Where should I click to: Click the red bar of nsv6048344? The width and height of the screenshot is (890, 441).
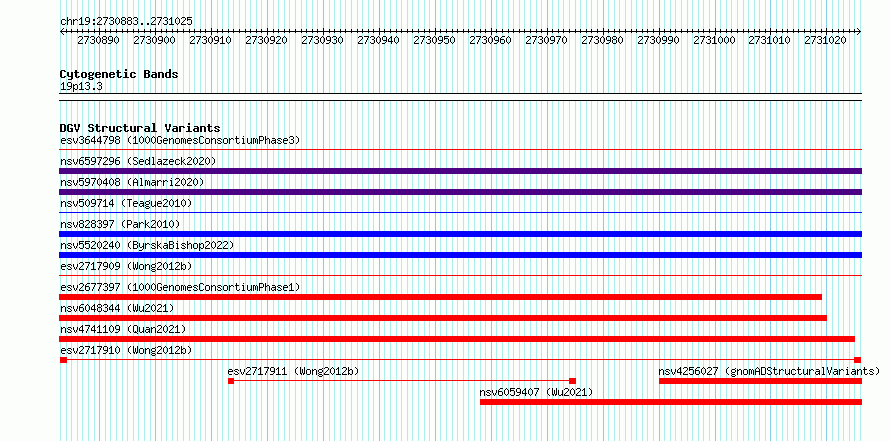(x=443, y=318)
